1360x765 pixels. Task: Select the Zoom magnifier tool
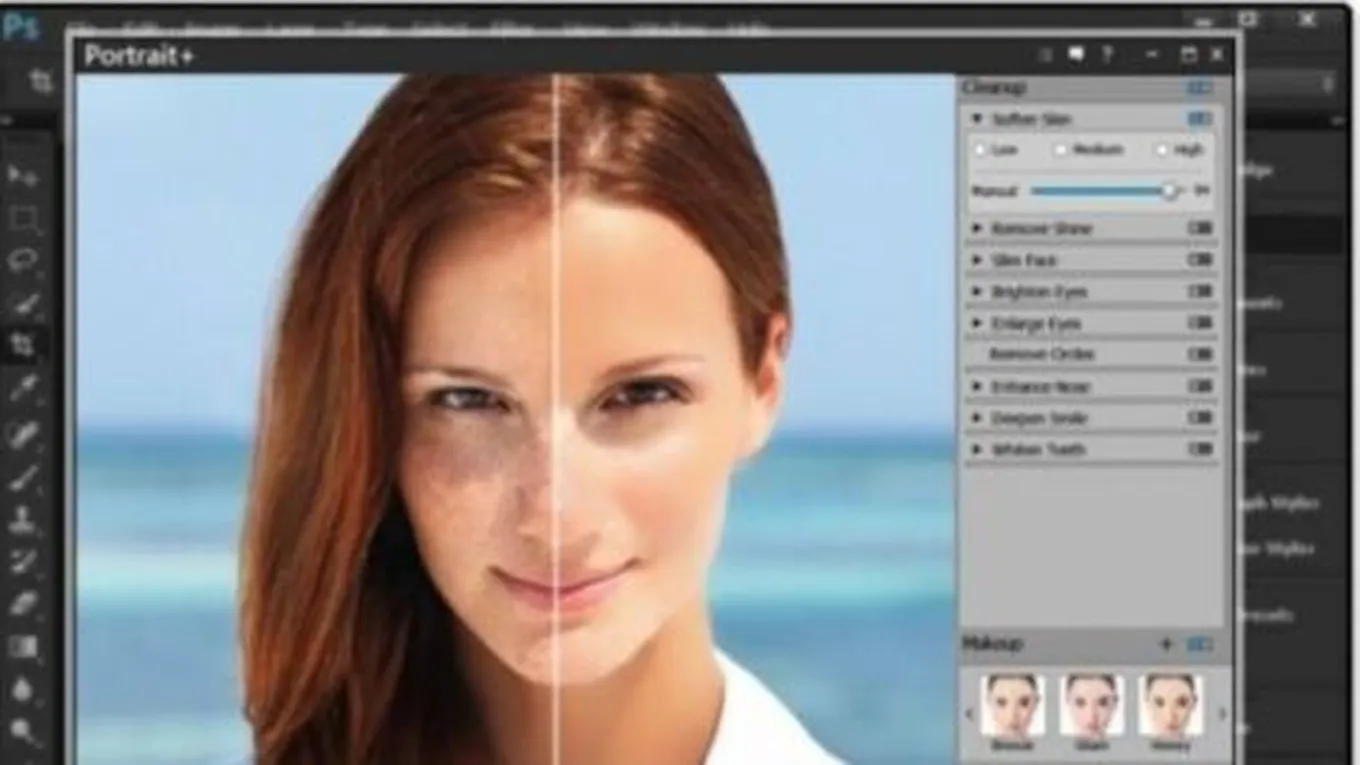click(x=22, y=732)
